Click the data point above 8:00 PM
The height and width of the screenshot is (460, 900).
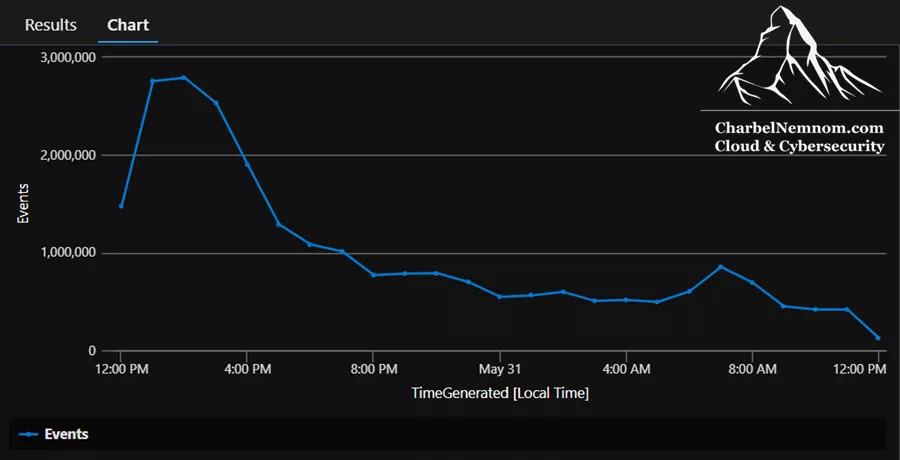click(373, 275)
